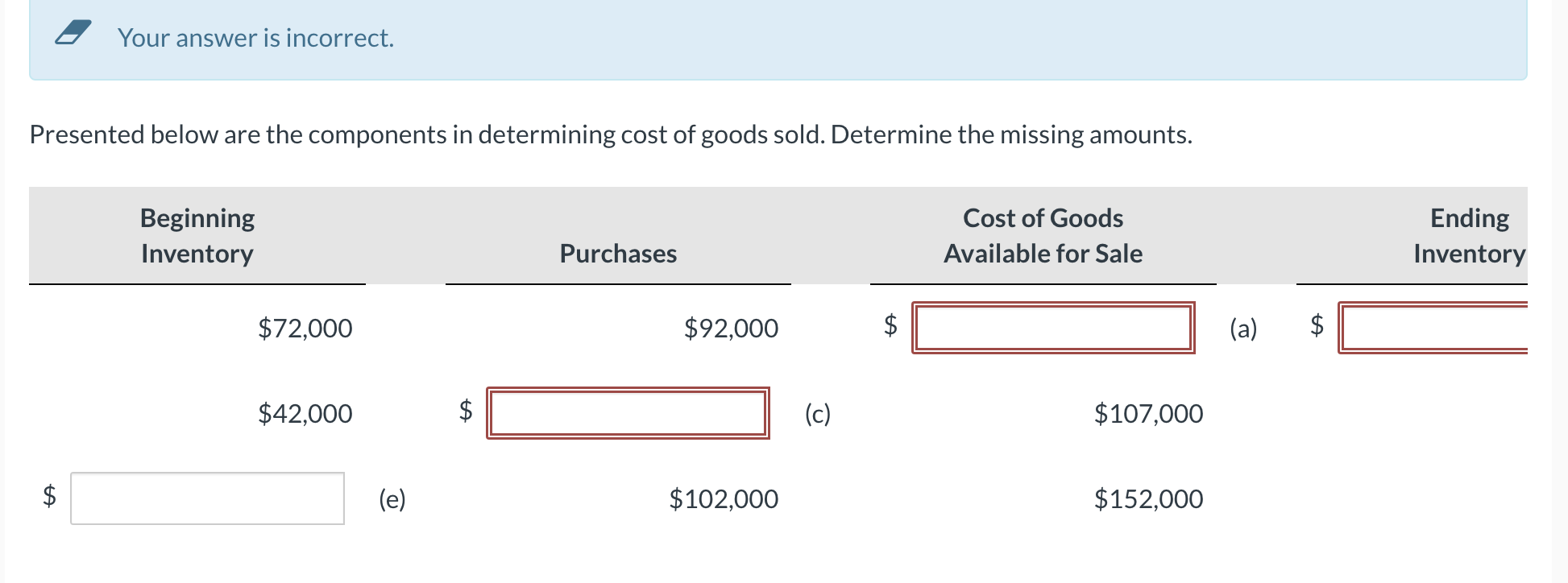
Task: Click the (c) label beside Purchases input
Action: pos(818,414)
